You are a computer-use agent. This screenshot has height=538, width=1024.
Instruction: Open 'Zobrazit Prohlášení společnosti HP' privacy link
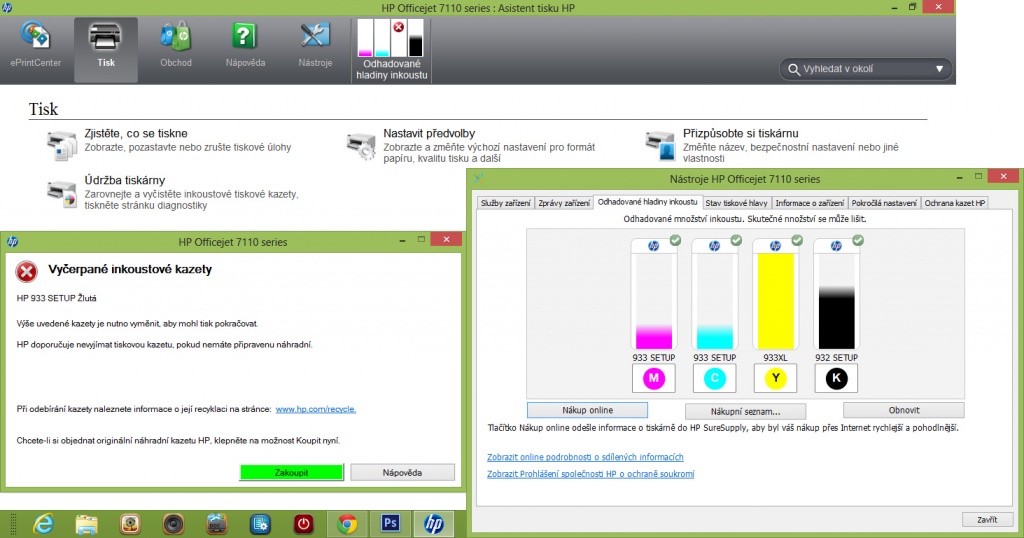[590, 474]
